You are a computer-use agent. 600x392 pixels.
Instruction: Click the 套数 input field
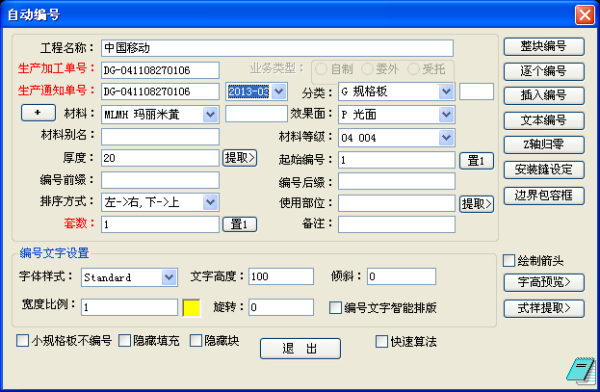point(160,224)
